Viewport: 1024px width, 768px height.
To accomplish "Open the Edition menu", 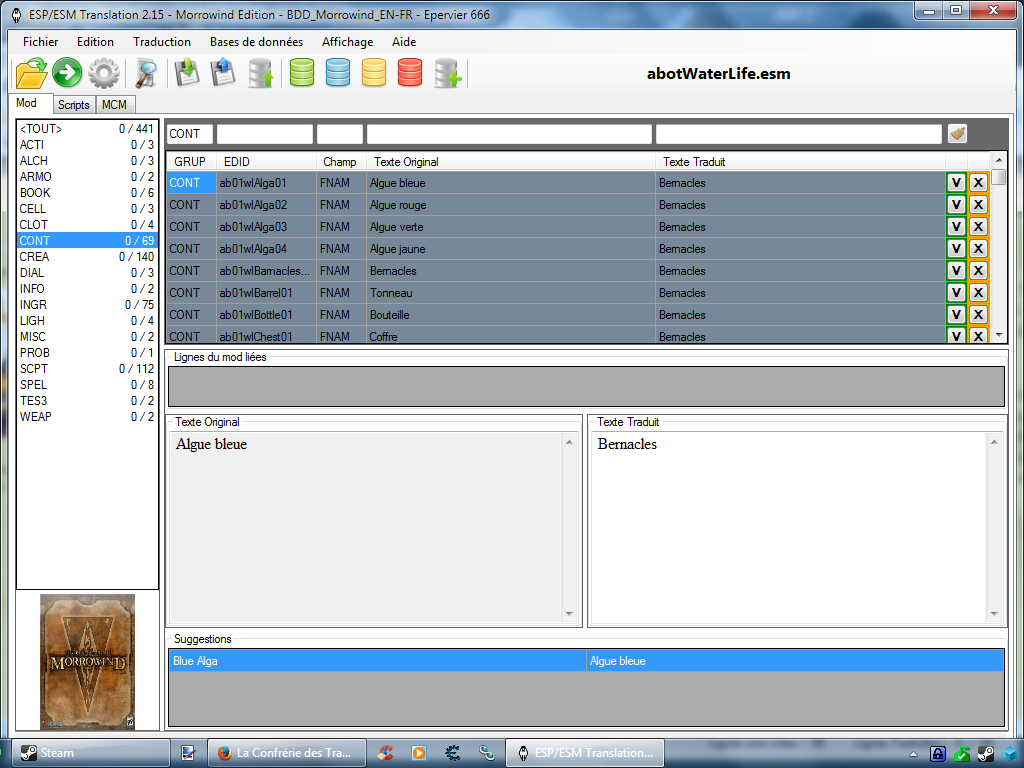I will (95, 42).
